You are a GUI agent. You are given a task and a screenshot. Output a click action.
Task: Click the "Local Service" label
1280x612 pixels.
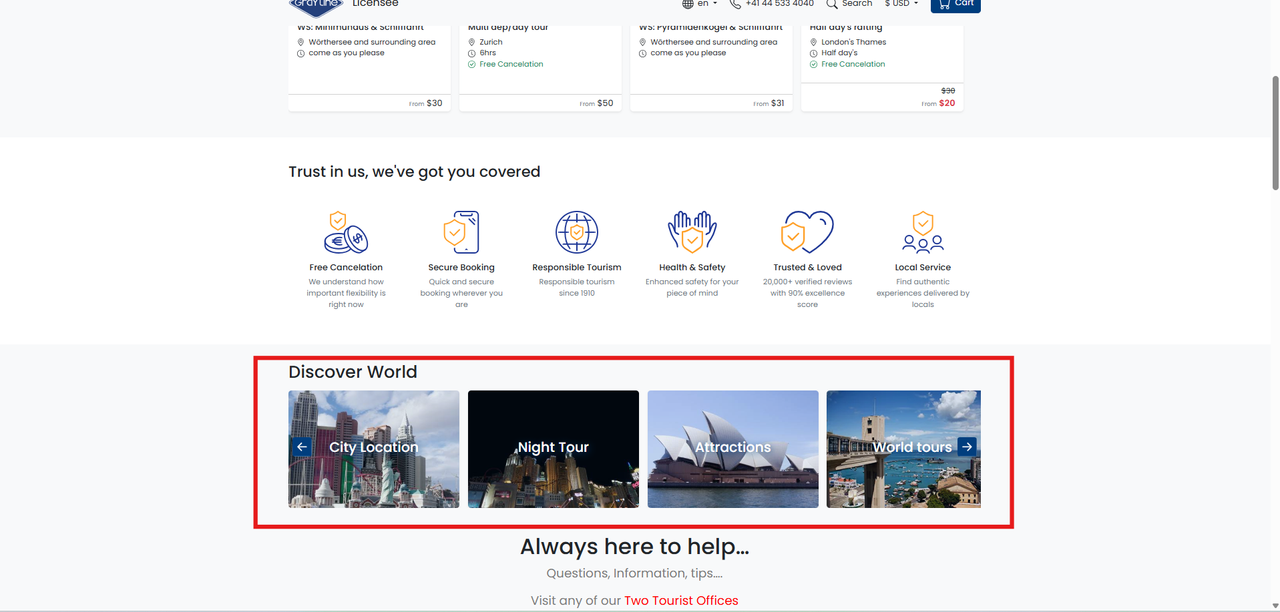click(x=923, y=268)
